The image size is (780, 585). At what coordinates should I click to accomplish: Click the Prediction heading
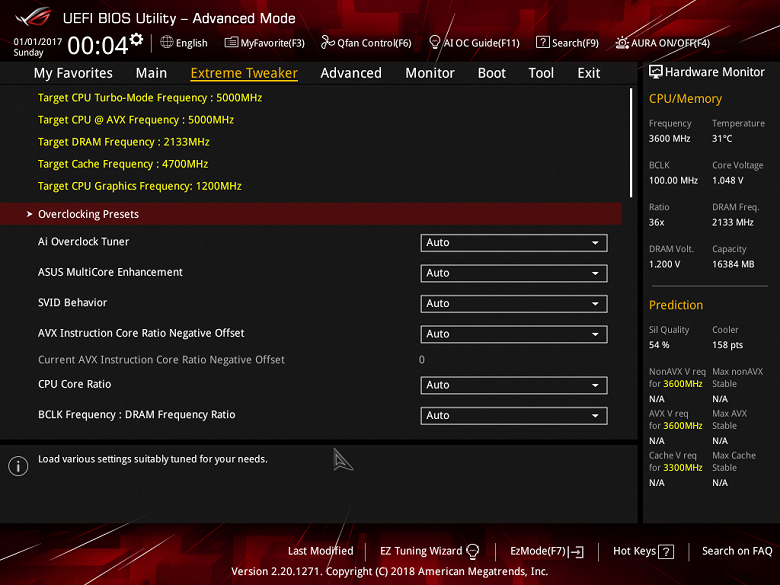(676, 305)
